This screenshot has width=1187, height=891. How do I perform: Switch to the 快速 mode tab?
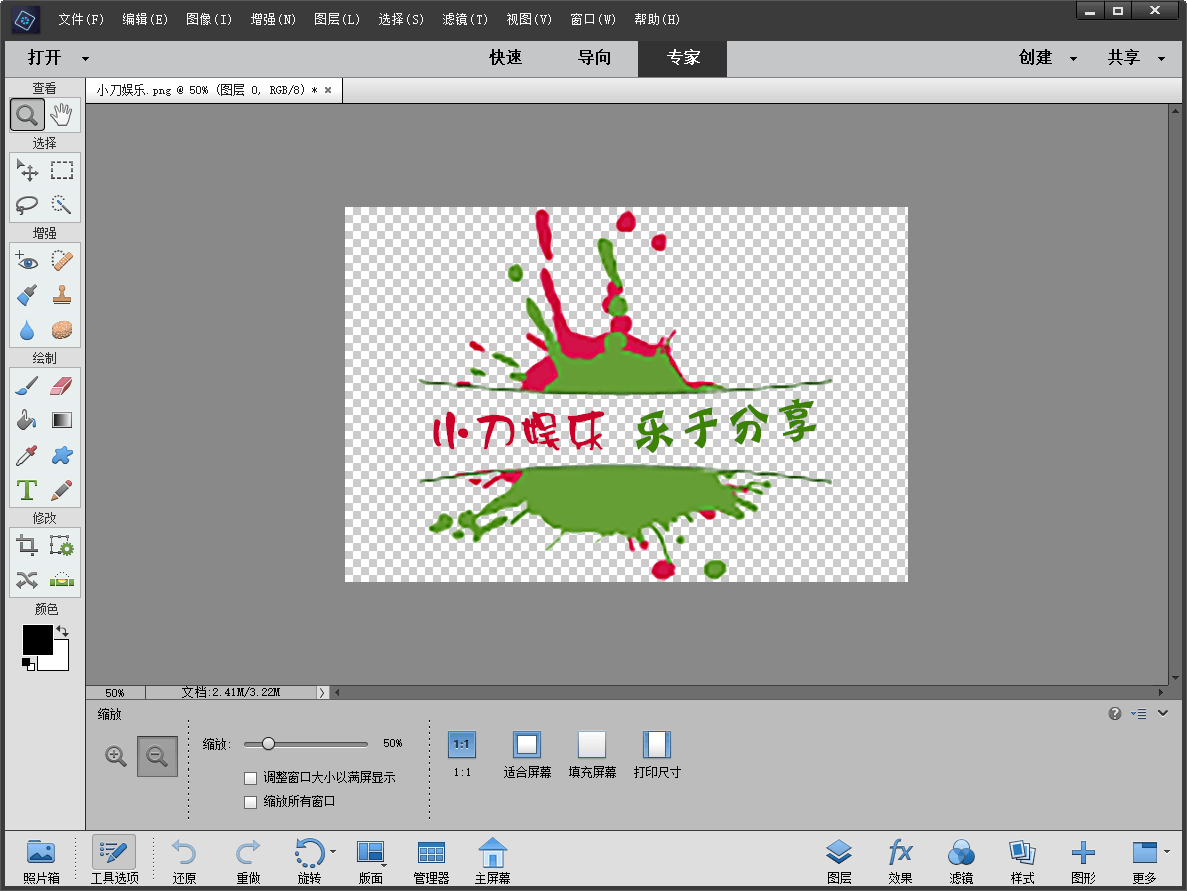click(x=505, y=58)
